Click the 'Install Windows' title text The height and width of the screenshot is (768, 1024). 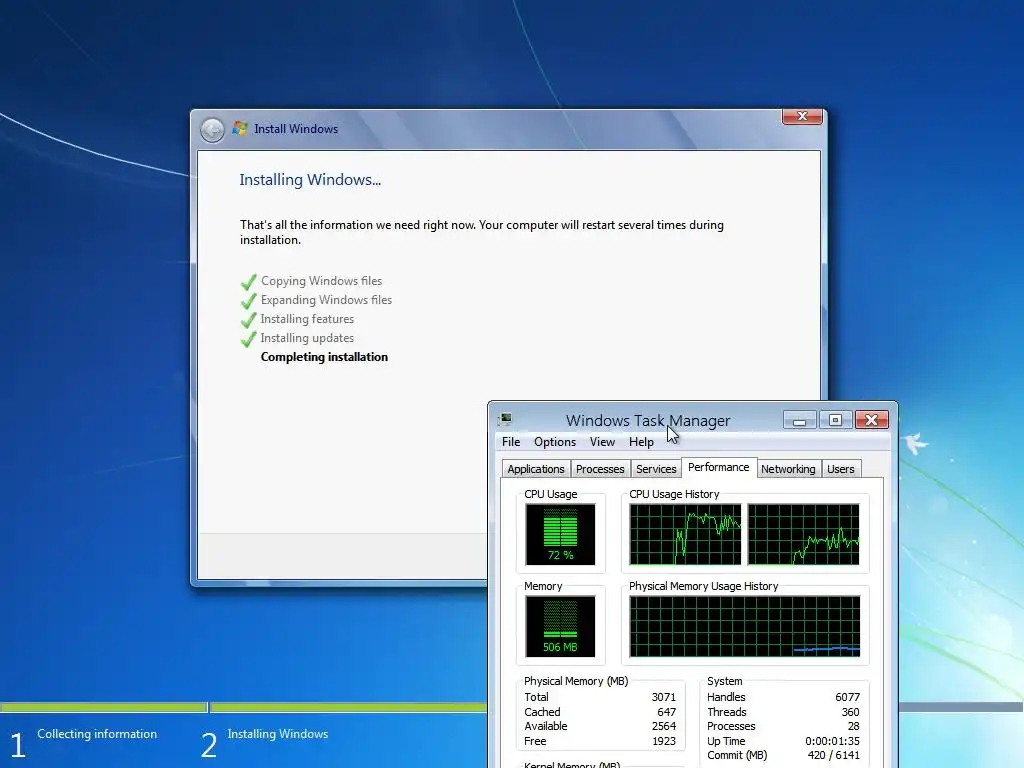pos(296,129)
